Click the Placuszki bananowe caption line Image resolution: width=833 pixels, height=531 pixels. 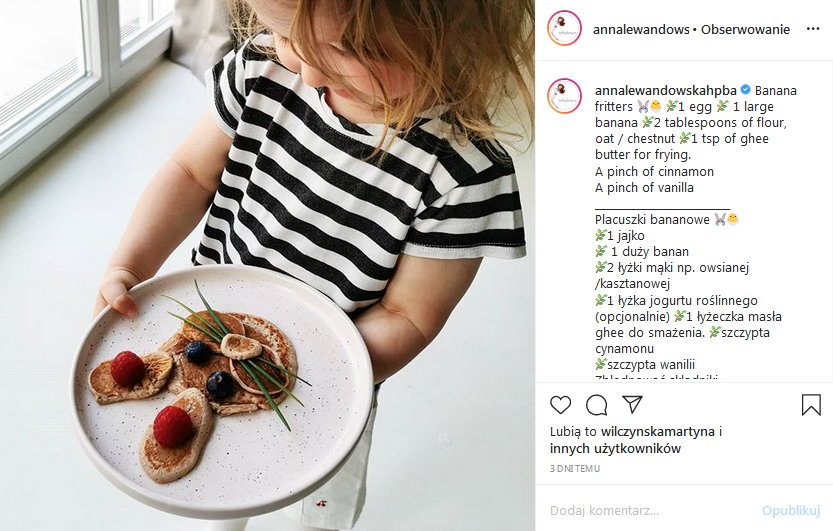[x=652, y=220]
